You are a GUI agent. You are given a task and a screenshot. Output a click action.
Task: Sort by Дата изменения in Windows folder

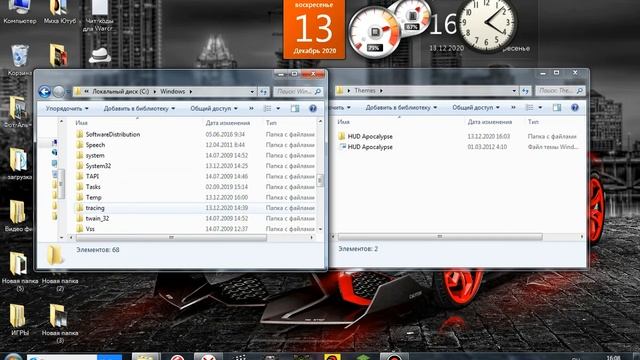click(228, 123)
